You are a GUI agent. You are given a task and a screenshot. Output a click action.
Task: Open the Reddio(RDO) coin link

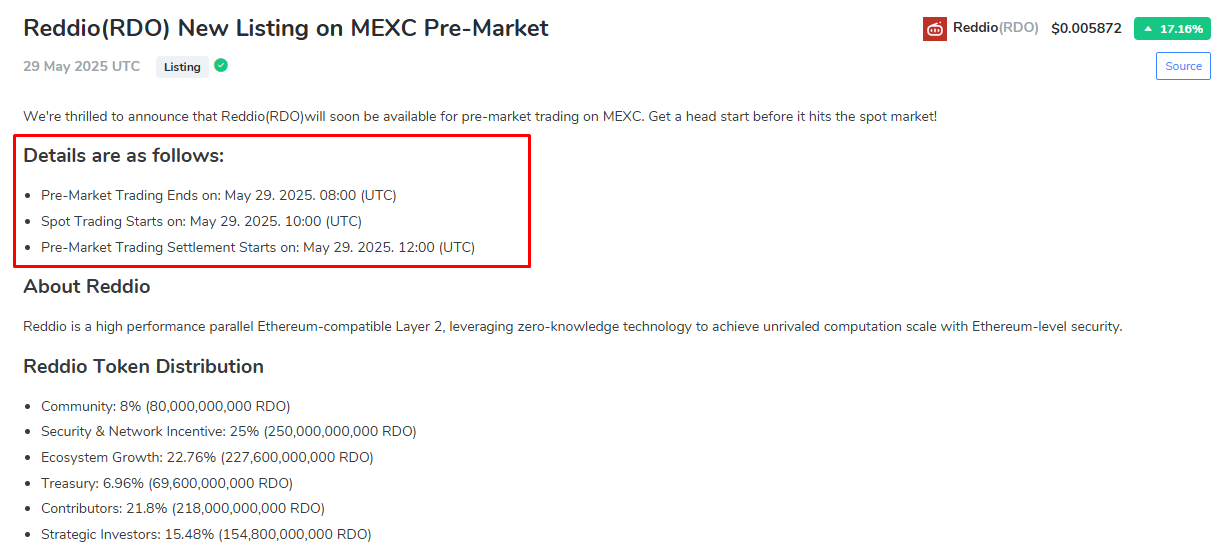click(996, 28)
